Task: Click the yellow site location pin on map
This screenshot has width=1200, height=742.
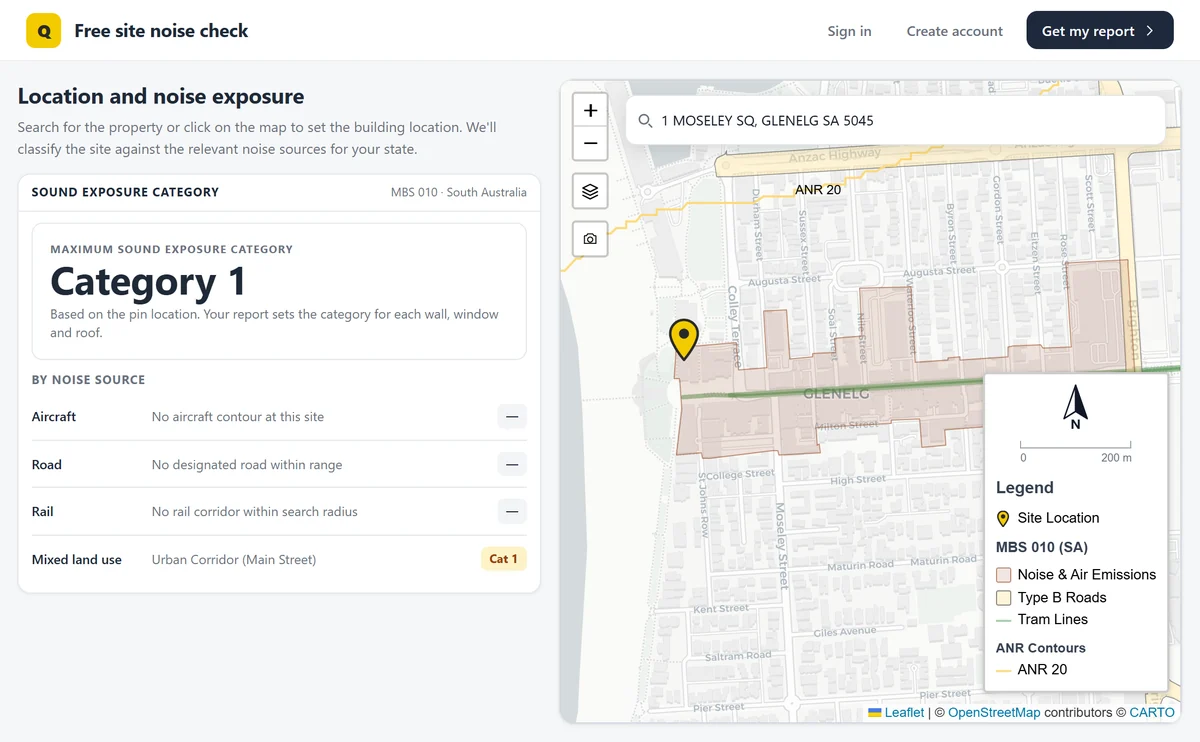Action: (684, 339)
